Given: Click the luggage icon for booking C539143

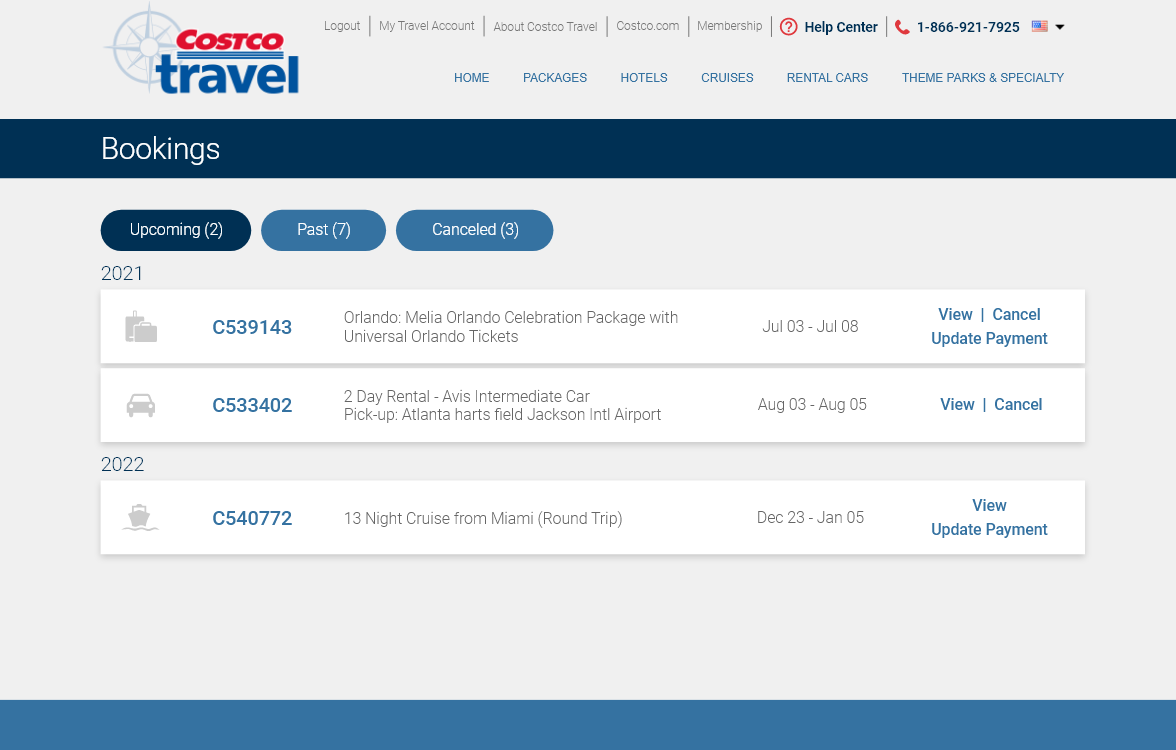Looking at the screenshot, I should pos(141,327).
